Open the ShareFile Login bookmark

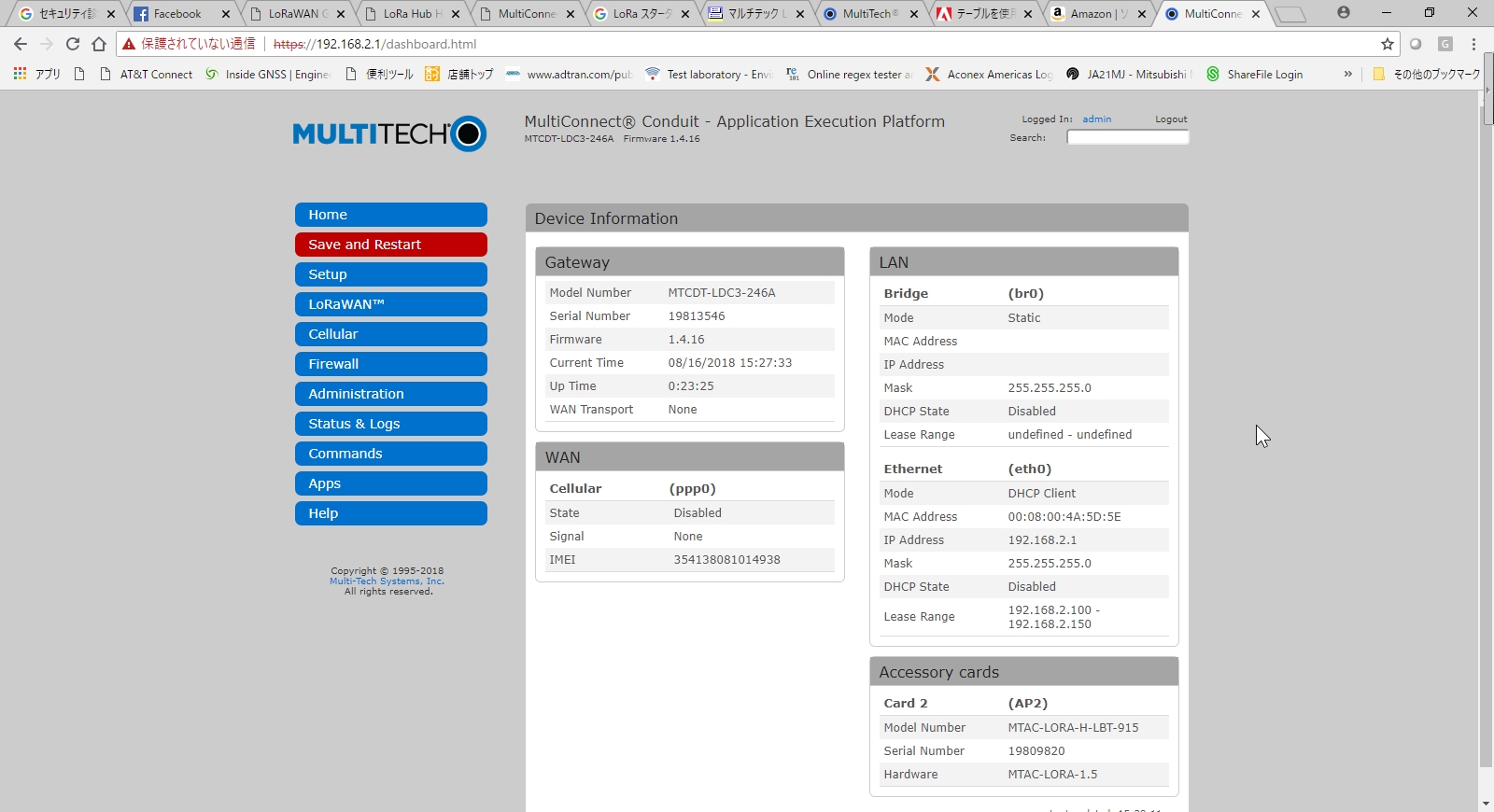1254,74
